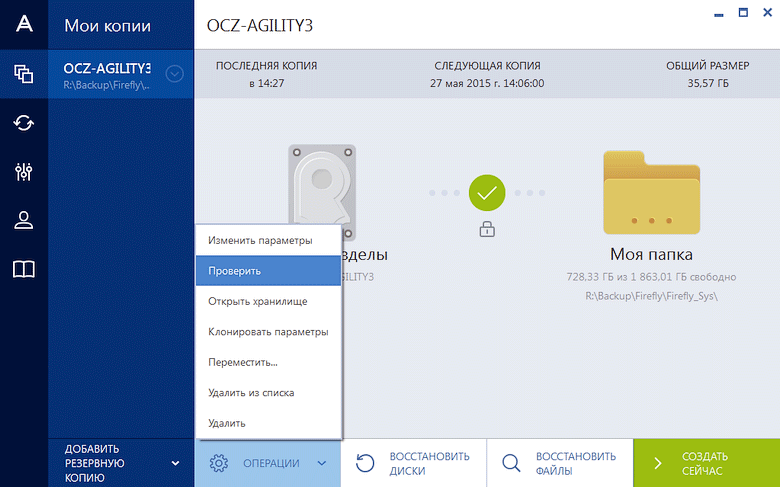Choose Удалить из списка from the menu
The height and width of the screenshot is (487, 780).
point(268,392)
